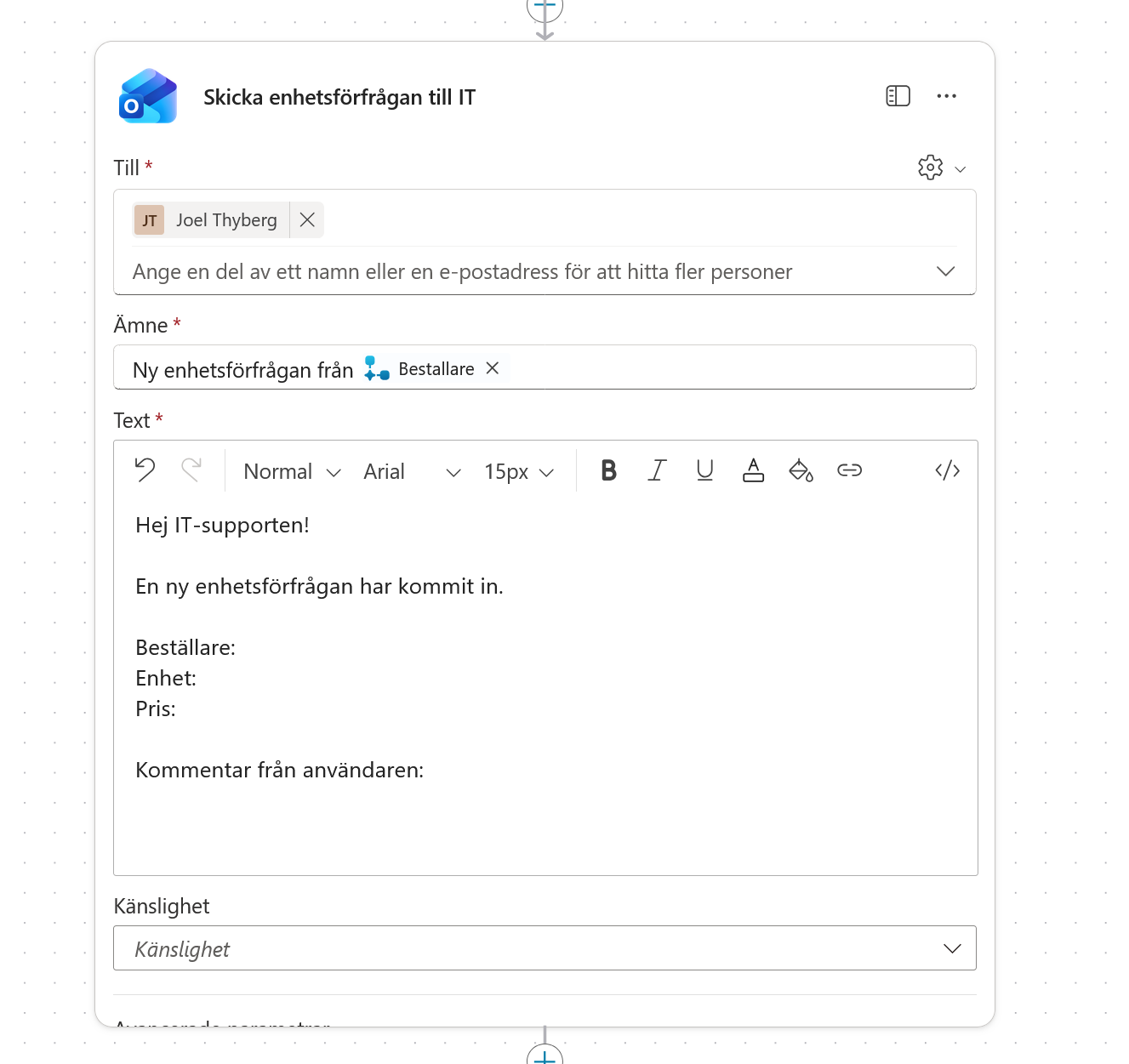Expand the recipient suggestions chevron
This screenshot has width=1129, height=1064.
[x=945, y=271]
